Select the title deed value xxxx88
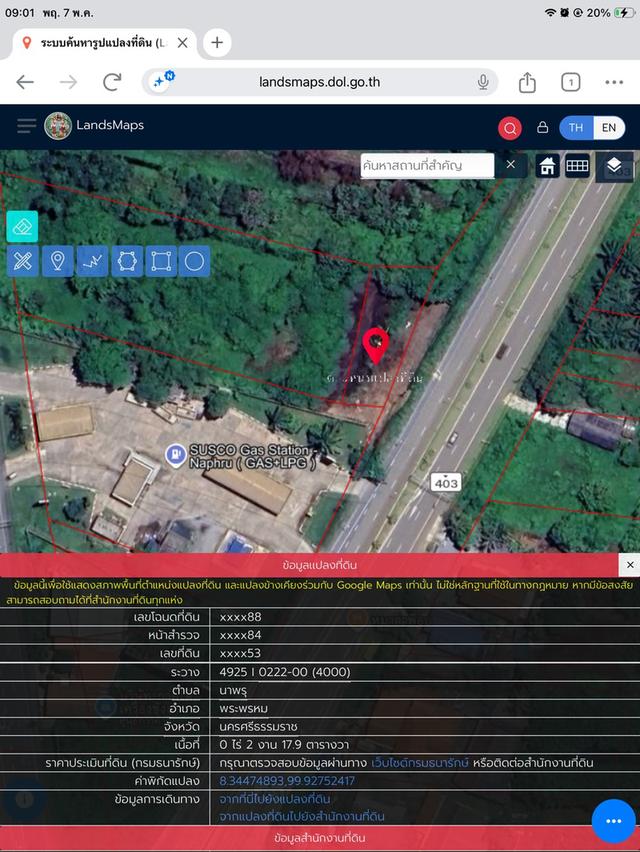The height and width of the screenshot is (852, 640). coord(241,617)
